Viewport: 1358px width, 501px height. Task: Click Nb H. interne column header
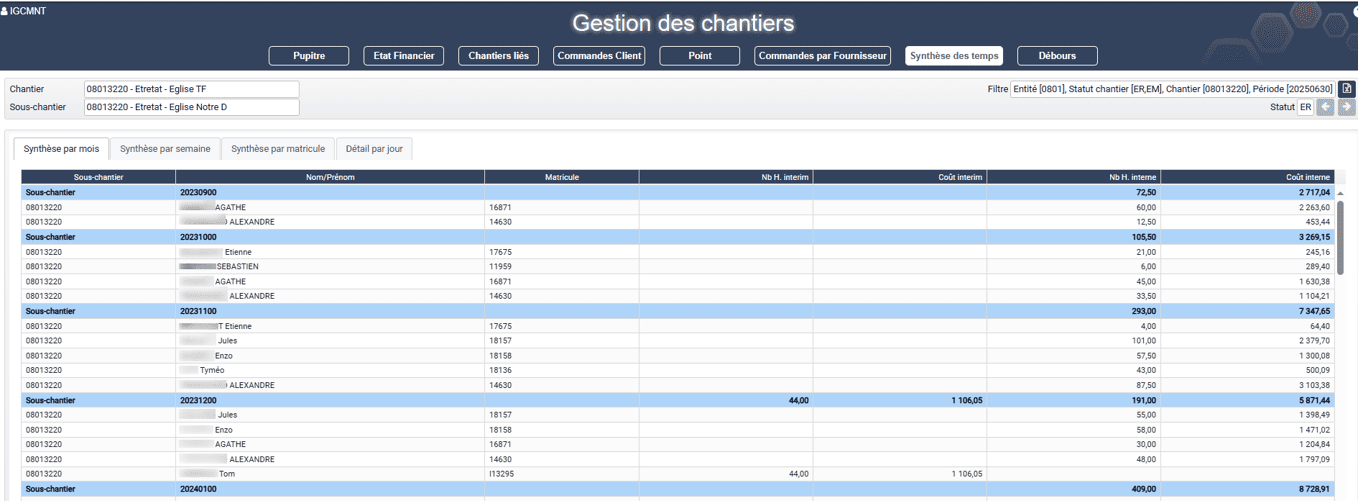1074,177
